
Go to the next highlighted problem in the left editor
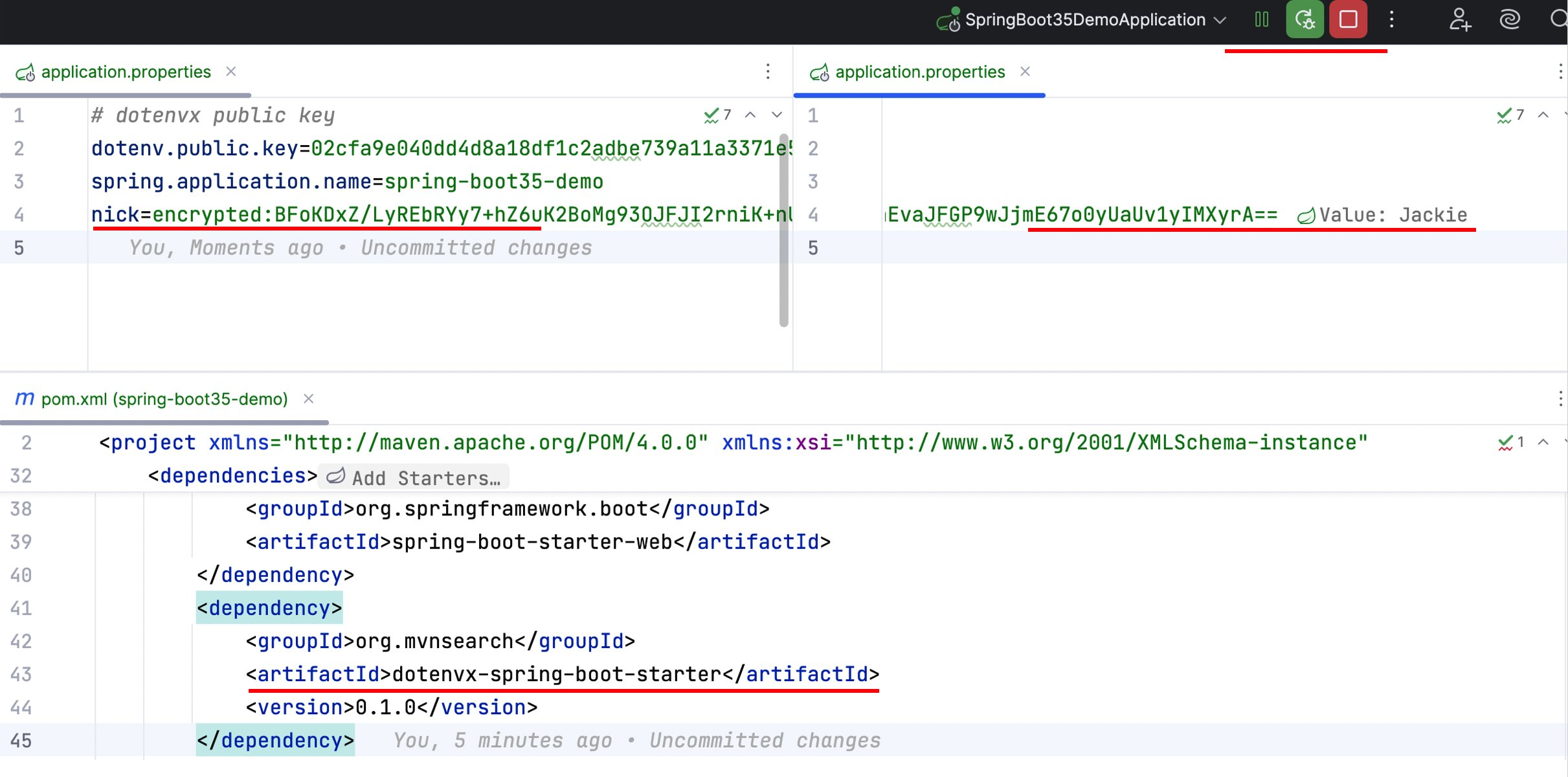(x=777, y=115)
